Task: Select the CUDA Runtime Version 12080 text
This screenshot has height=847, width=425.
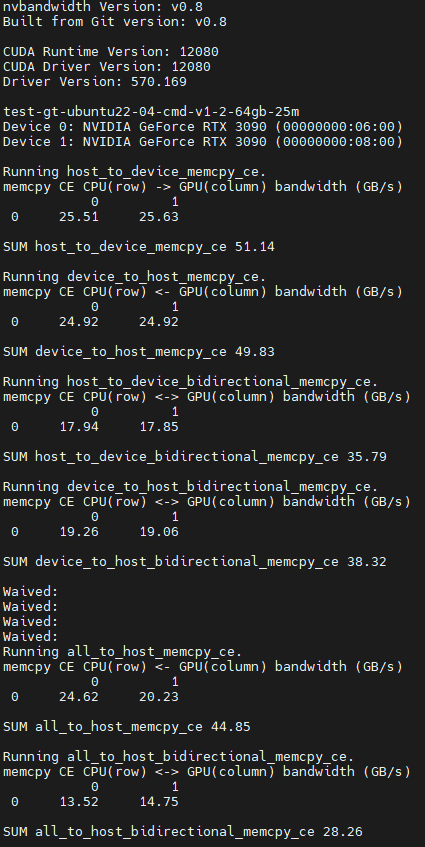Action: (x=111, y=52)
